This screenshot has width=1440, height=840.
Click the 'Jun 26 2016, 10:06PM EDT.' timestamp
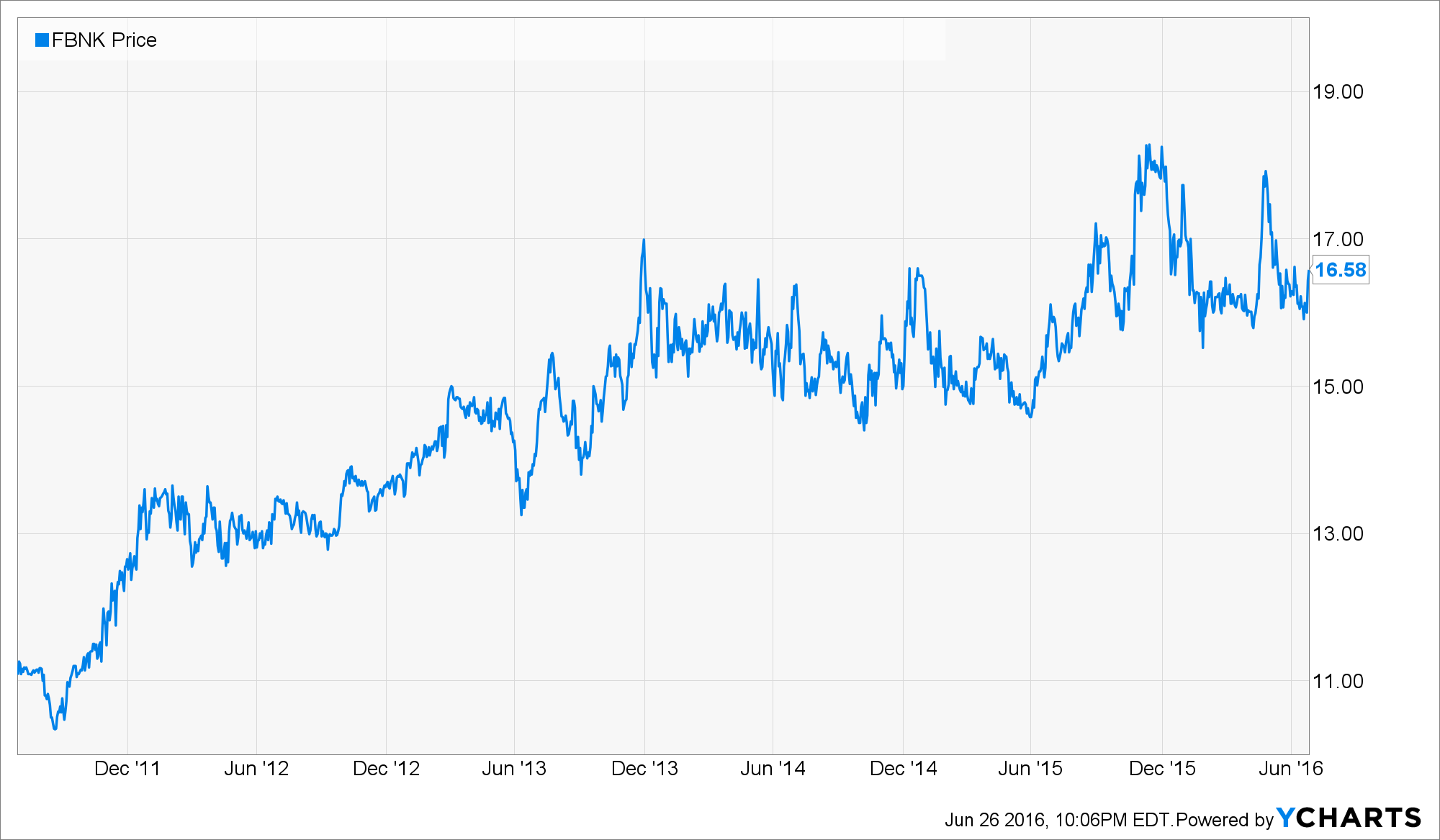1059,820
